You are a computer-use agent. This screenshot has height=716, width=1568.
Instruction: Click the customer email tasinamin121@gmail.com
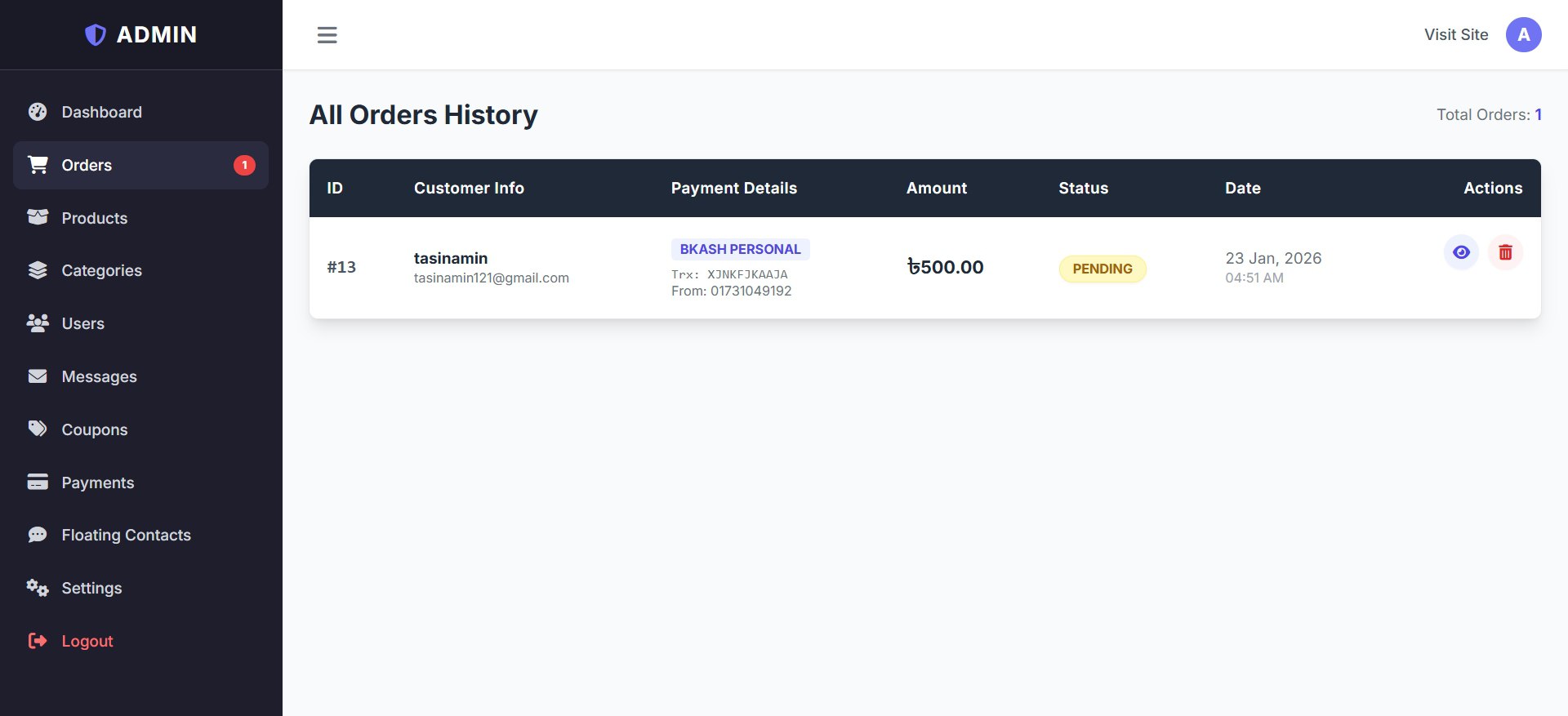[x=491, y=278]
